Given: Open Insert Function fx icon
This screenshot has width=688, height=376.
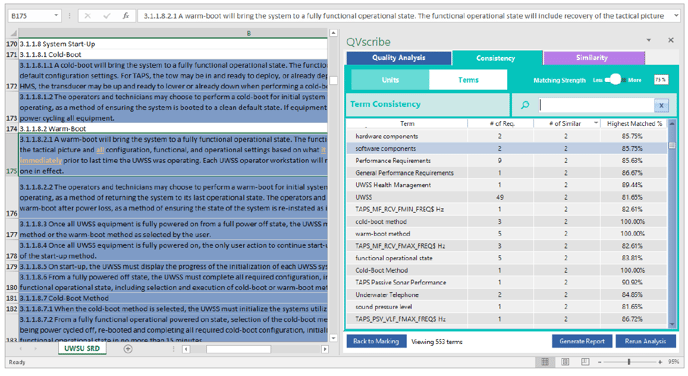Looking at the screenshot, I should pos(126,16).
